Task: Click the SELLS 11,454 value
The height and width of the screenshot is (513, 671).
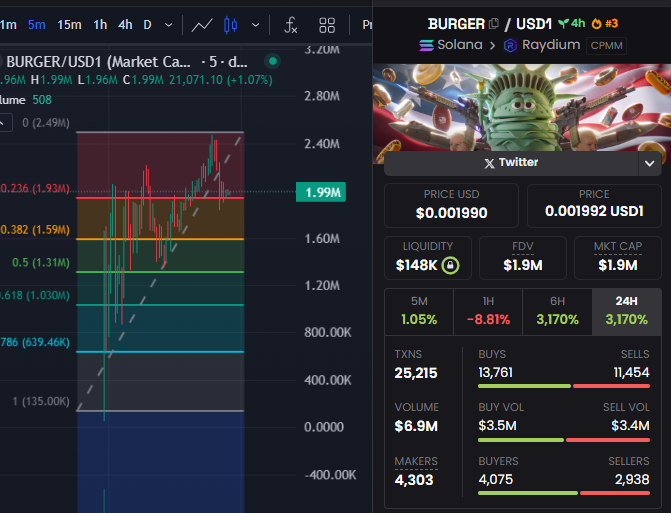Action: tap(632, 373)
